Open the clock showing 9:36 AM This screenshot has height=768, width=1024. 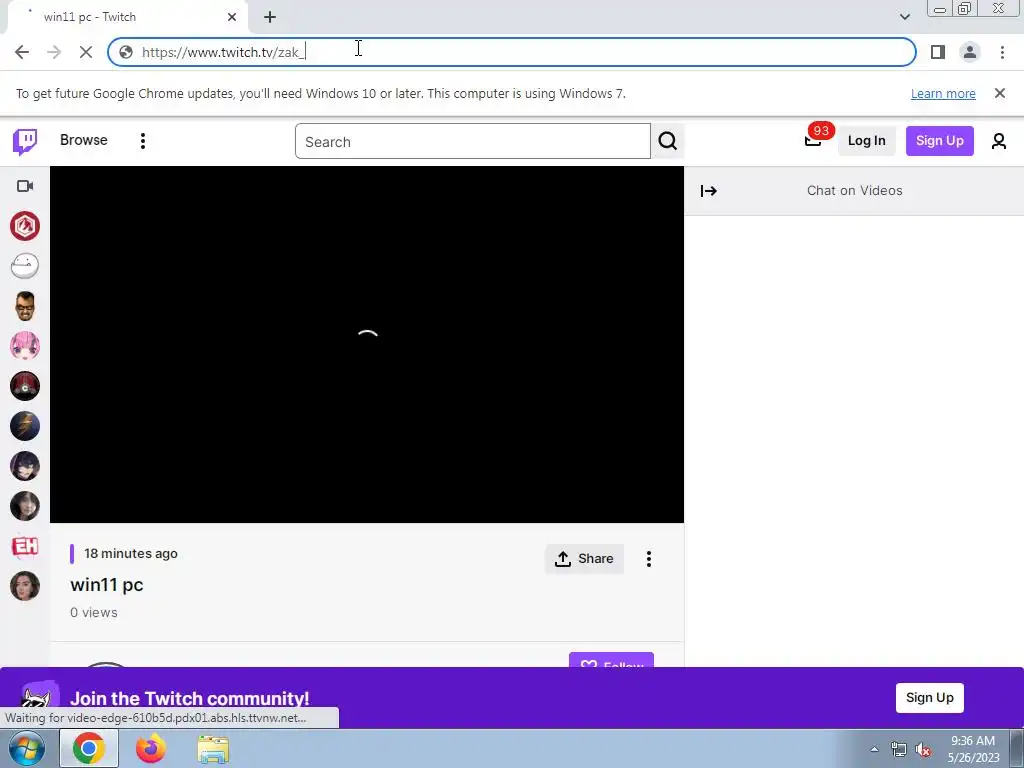(x=973, y=749)
